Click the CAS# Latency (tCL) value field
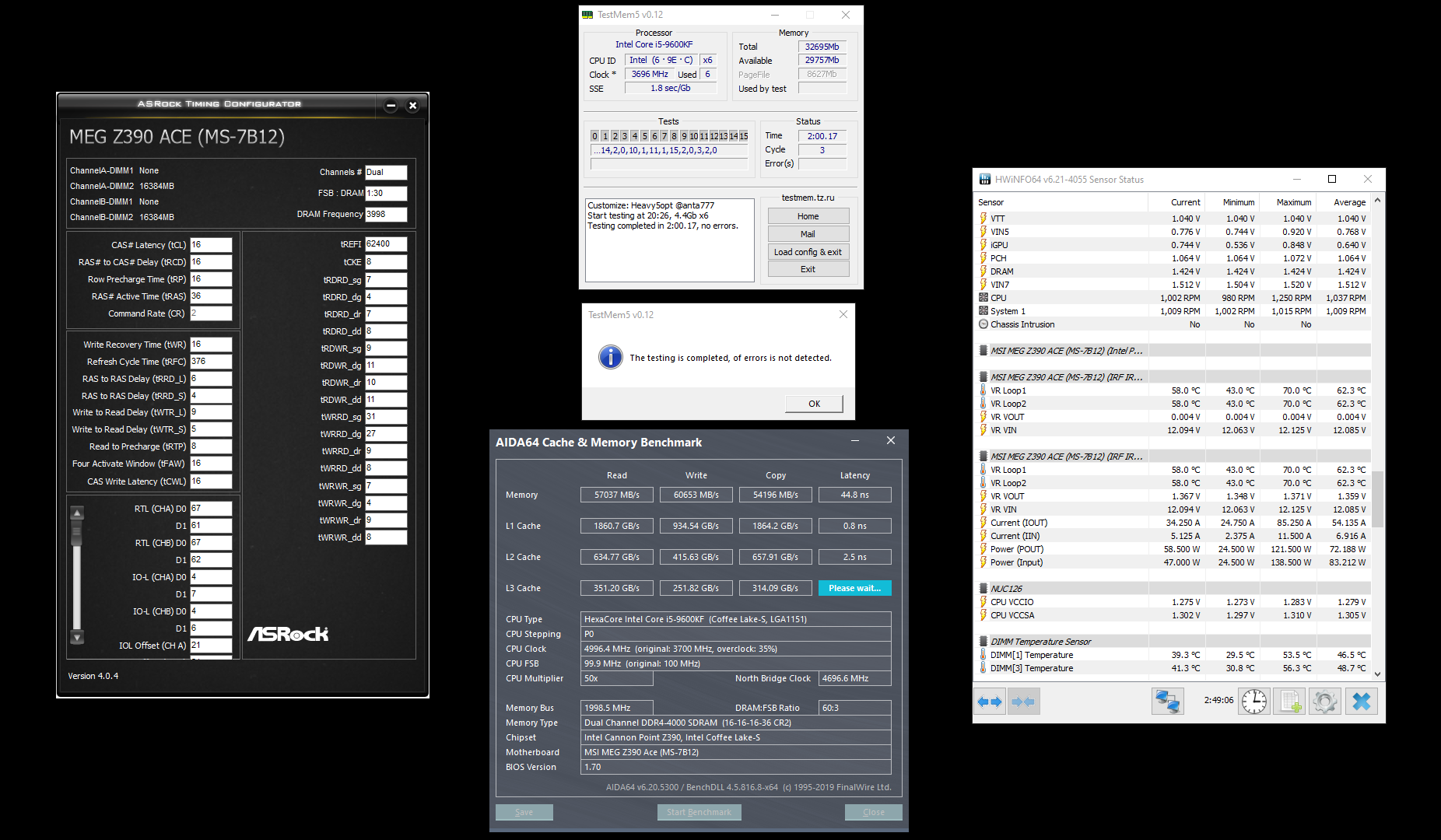1441x840 pixels. tap(211, 245)
